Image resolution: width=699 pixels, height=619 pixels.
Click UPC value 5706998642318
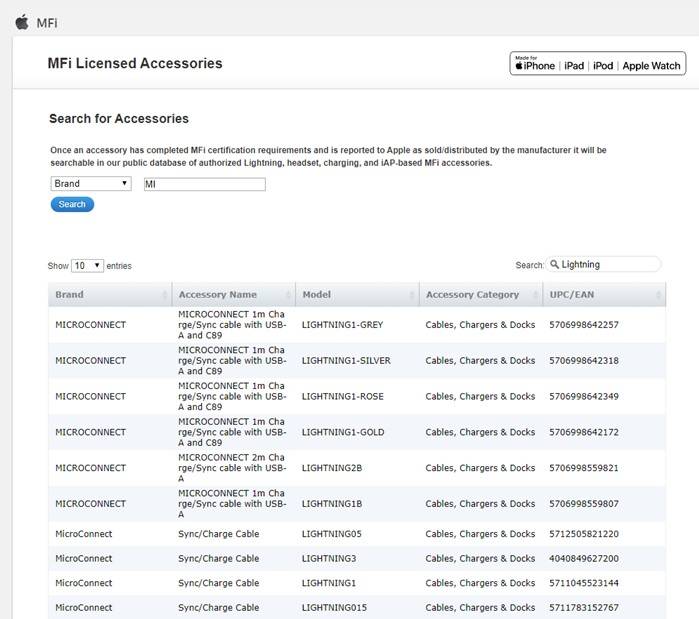point(584,361)
